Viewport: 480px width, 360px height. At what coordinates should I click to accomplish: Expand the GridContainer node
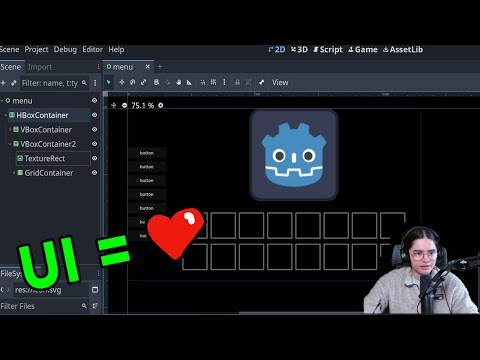(14, 173)
